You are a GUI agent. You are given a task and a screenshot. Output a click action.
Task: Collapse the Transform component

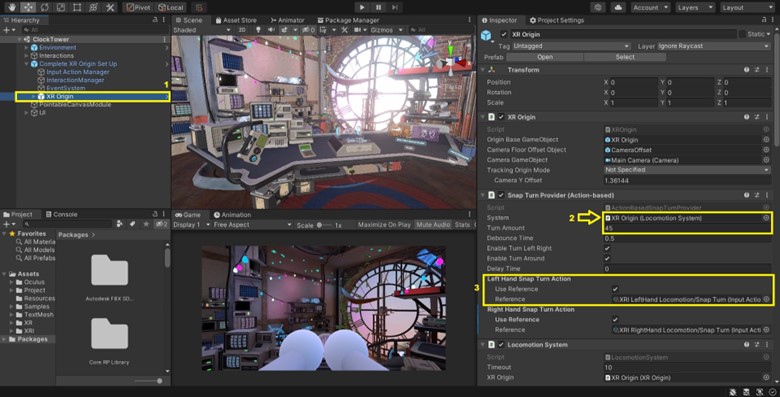[x=482, y=70]
